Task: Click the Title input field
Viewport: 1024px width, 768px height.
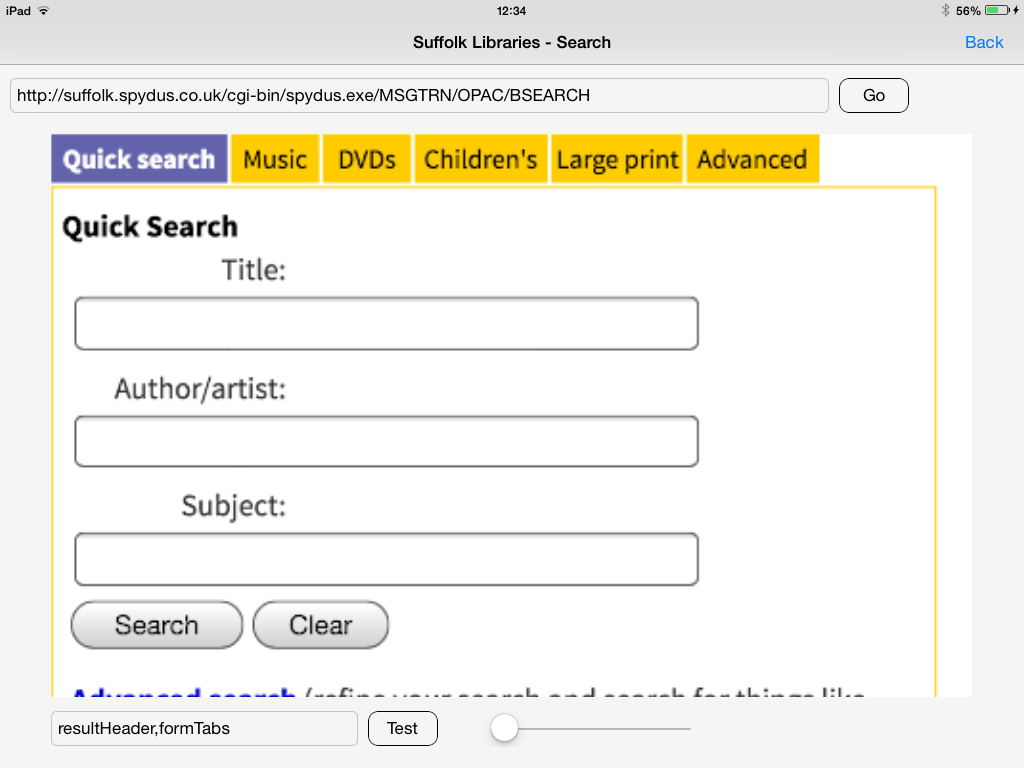Action: pos(386,324)
